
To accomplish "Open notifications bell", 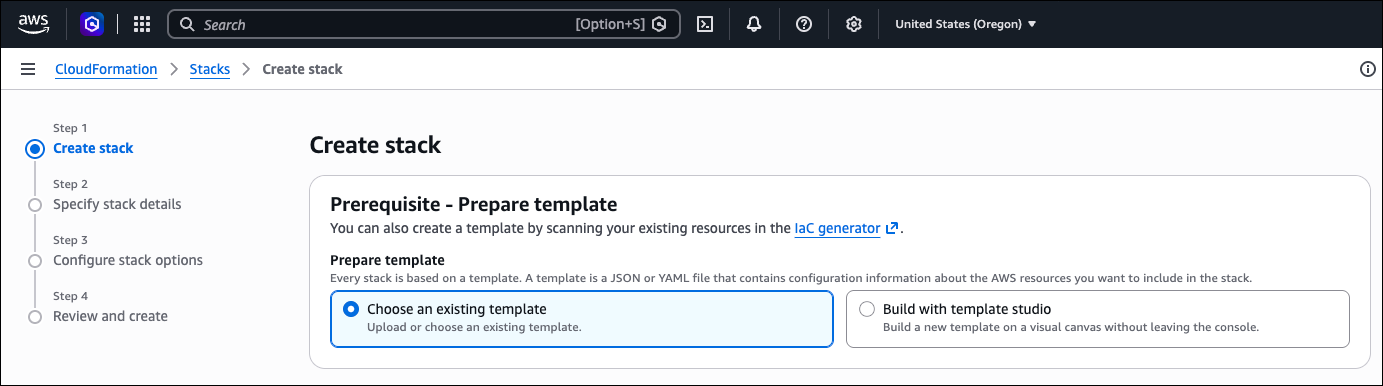I will (755, 24).
